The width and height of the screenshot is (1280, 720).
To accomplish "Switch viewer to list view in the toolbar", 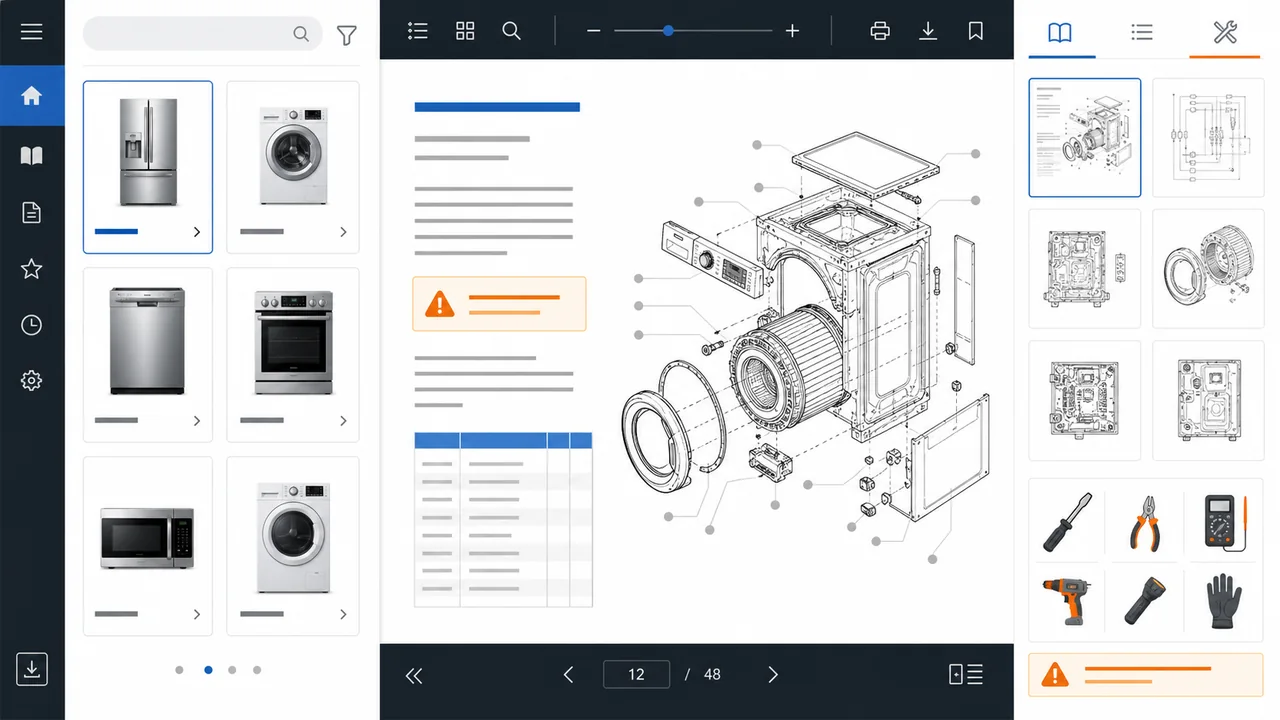I will 418,31.
